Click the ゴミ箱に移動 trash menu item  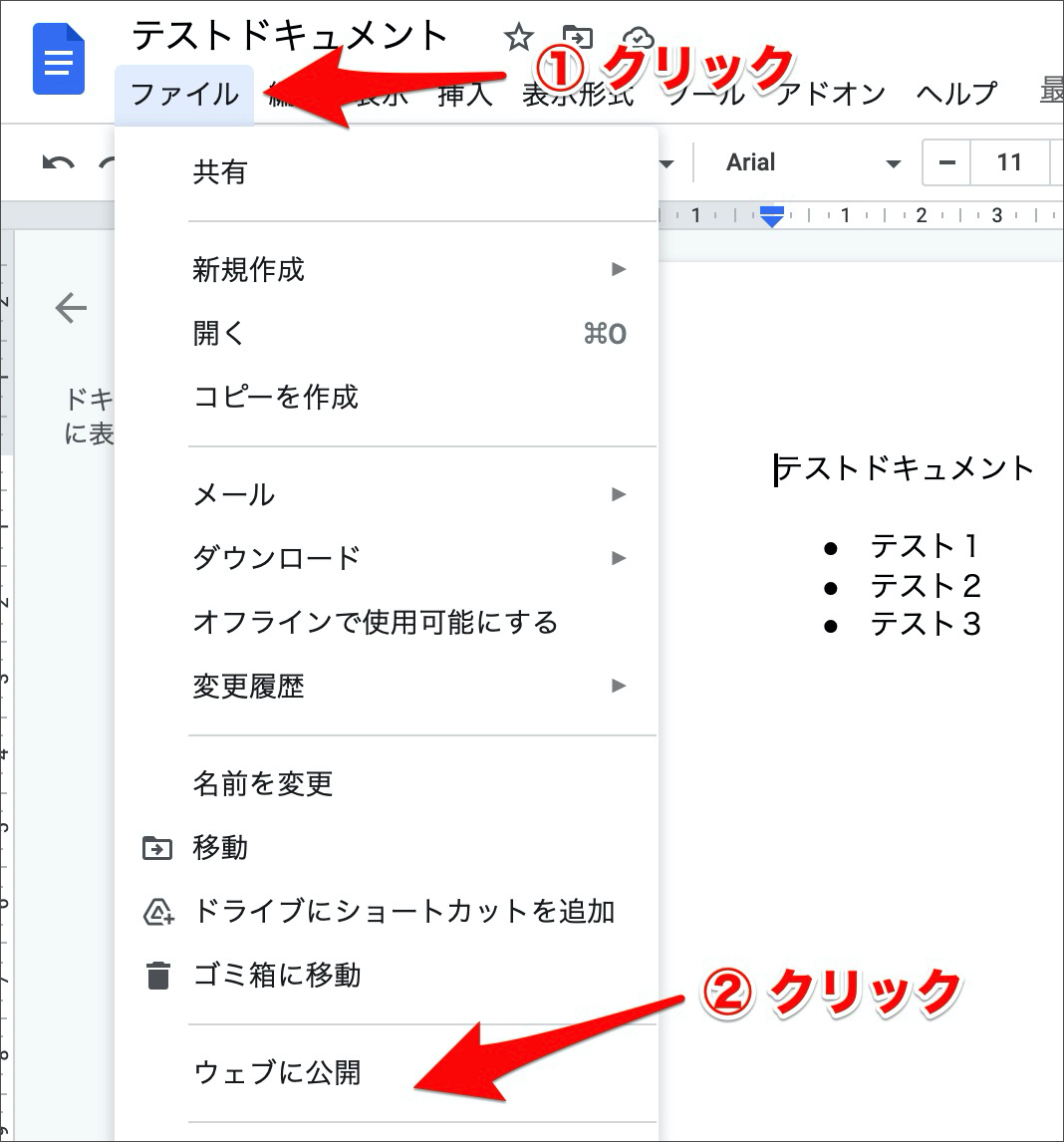(x=276, y=975)
